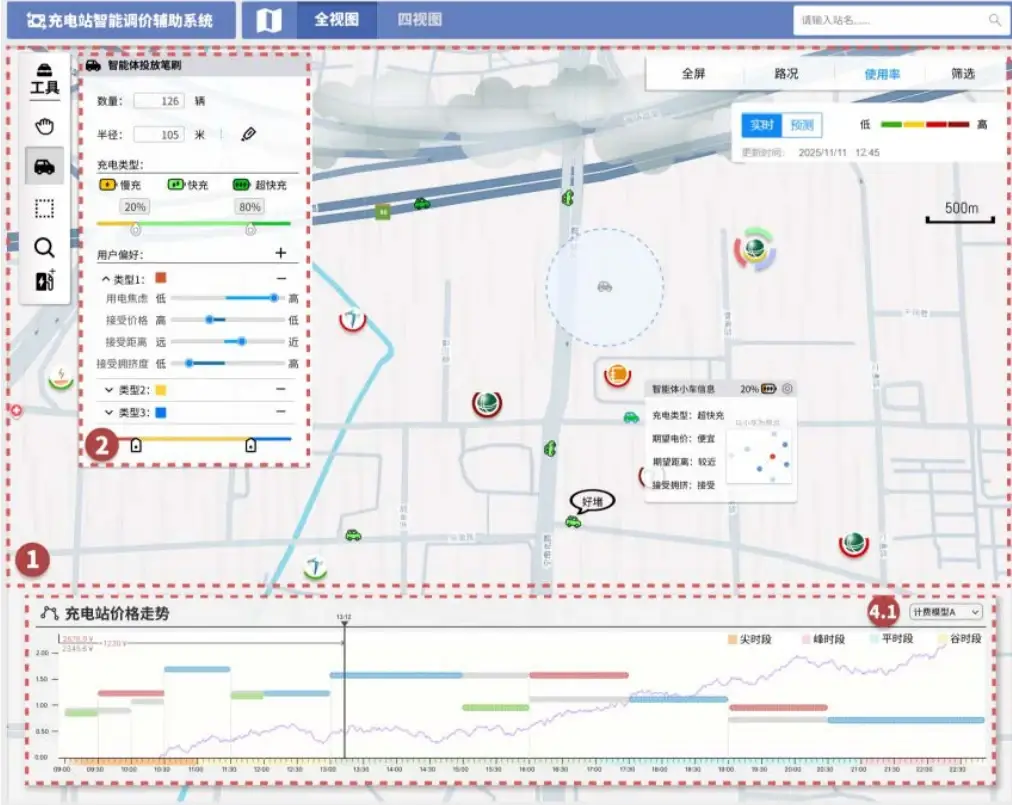Image resolution: width=1012 pixels, height=805 pixels.
Task: Remove 类型2 using its minus button
Action: click(x=281, y=389)
